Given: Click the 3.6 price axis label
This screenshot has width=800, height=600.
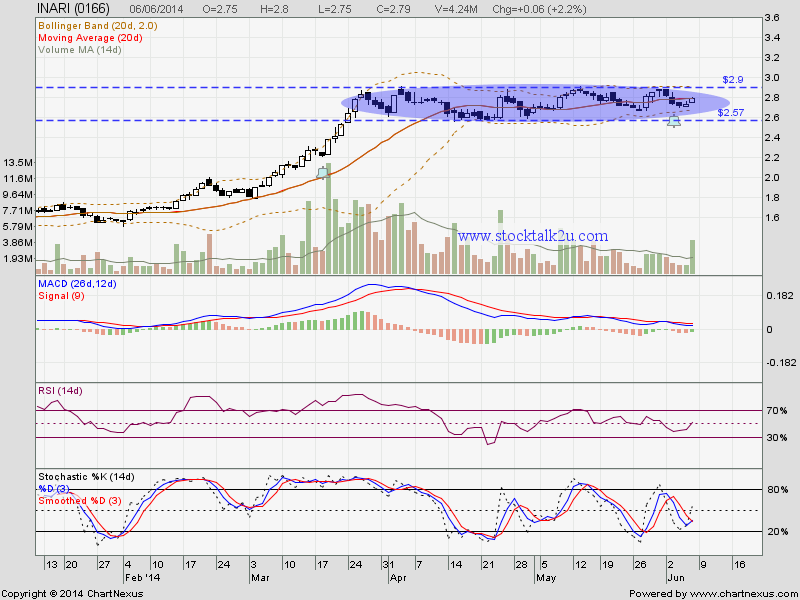Looking at the screenshot, I should click(771, 18).
